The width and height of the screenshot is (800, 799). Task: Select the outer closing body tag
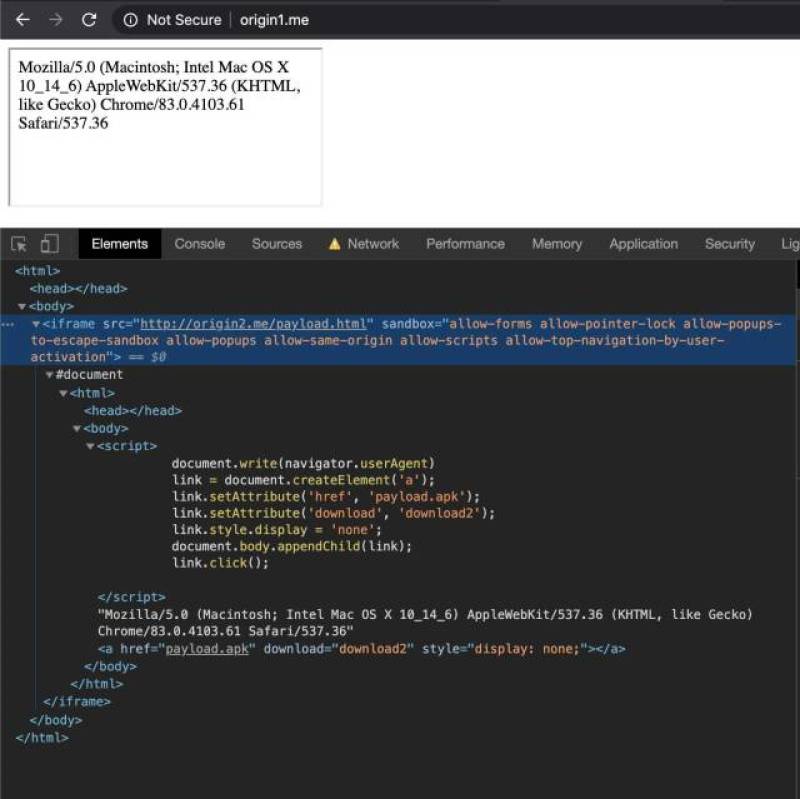click(x=56, y=720)
